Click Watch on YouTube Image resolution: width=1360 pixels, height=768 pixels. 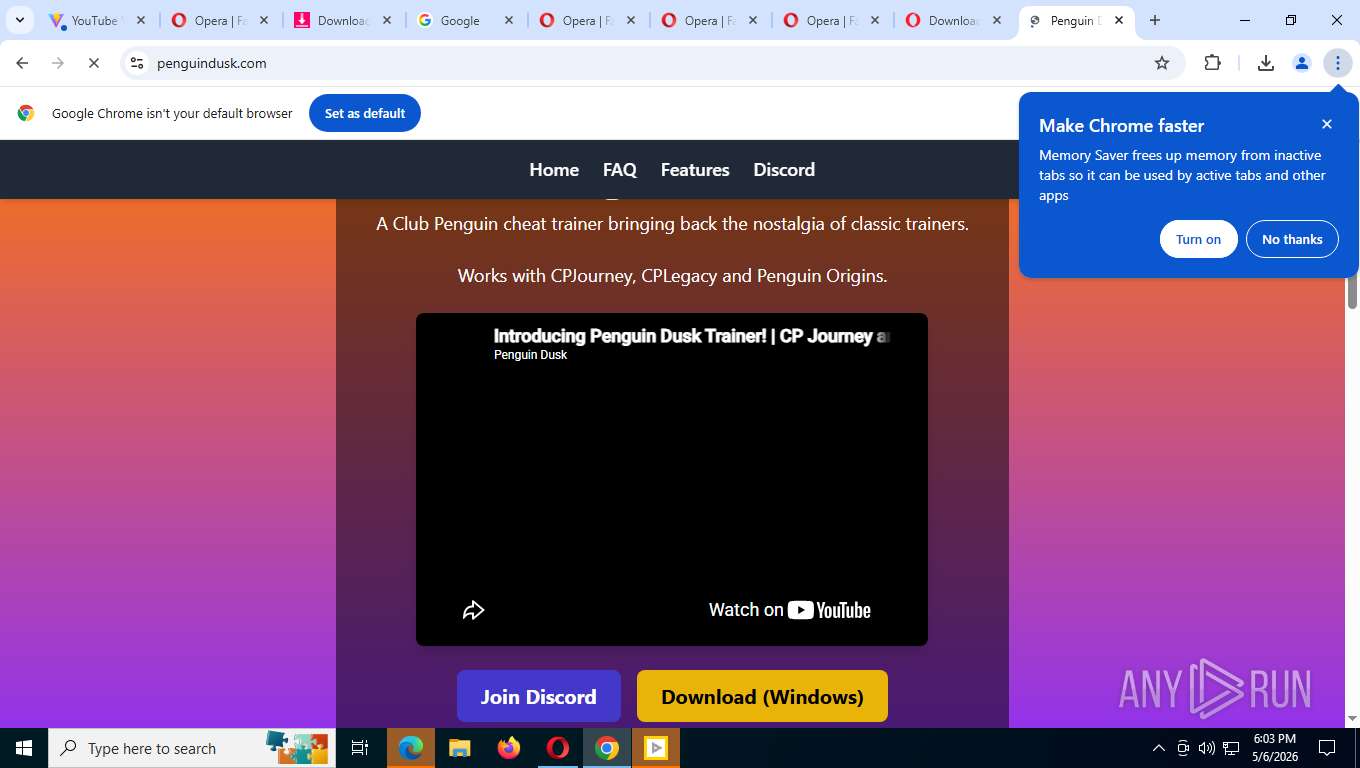(790, 610)
